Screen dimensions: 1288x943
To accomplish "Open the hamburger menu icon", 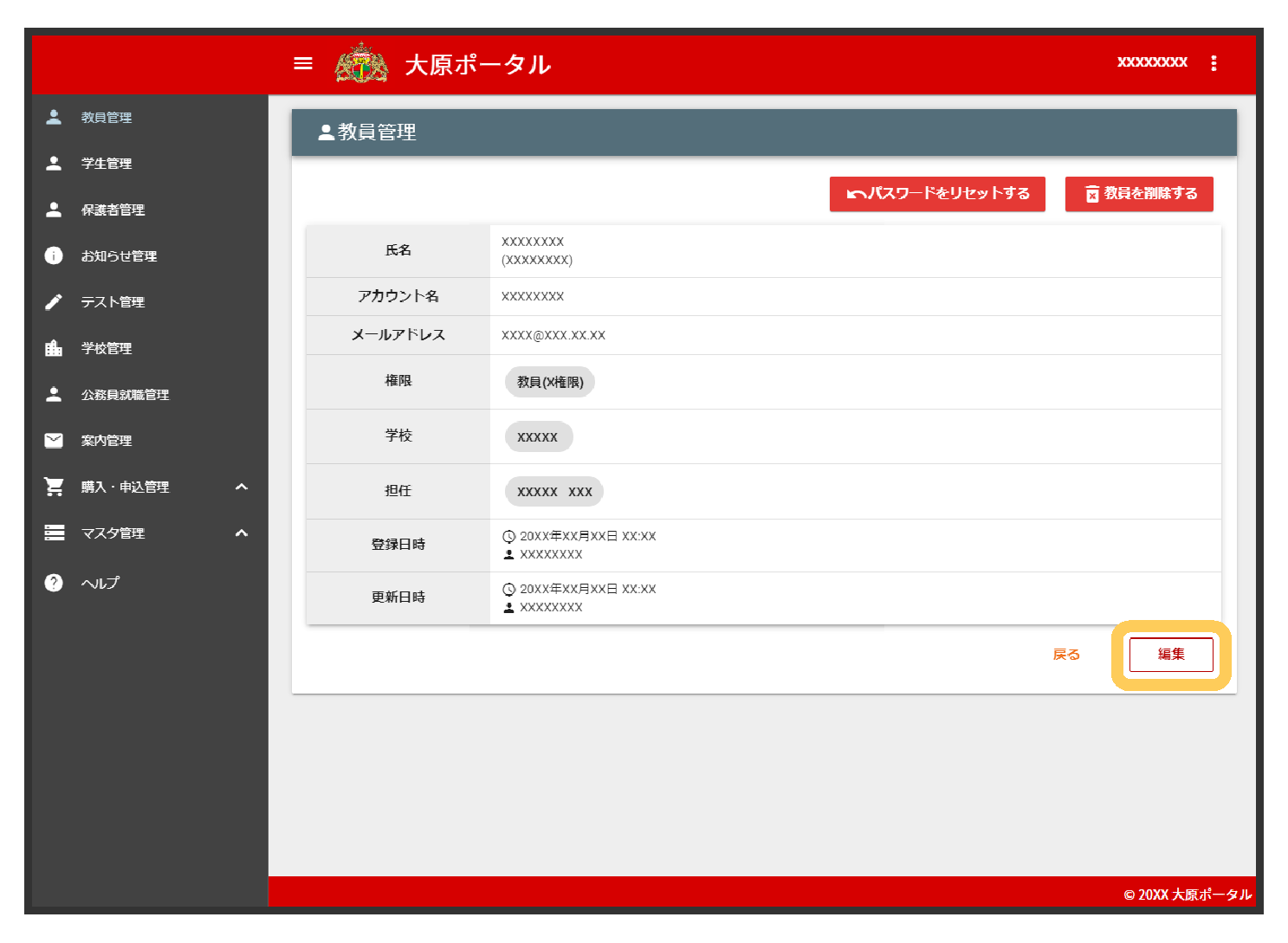I will (303, 63).
